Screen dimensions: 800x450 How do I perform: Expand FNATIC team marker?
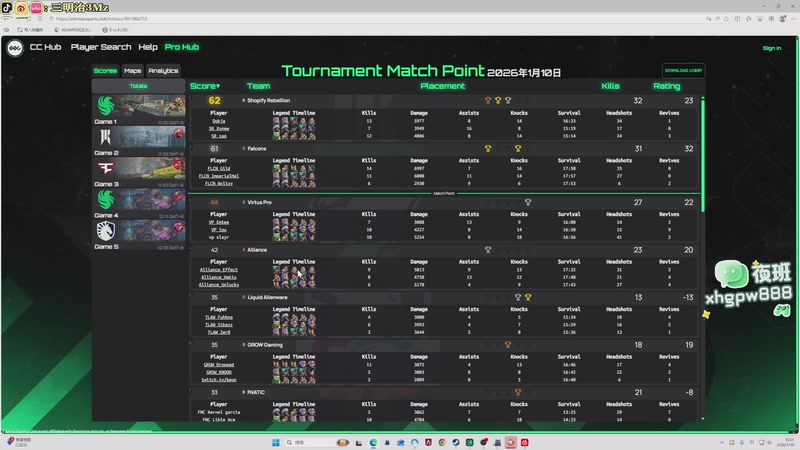tap(243, 392)
